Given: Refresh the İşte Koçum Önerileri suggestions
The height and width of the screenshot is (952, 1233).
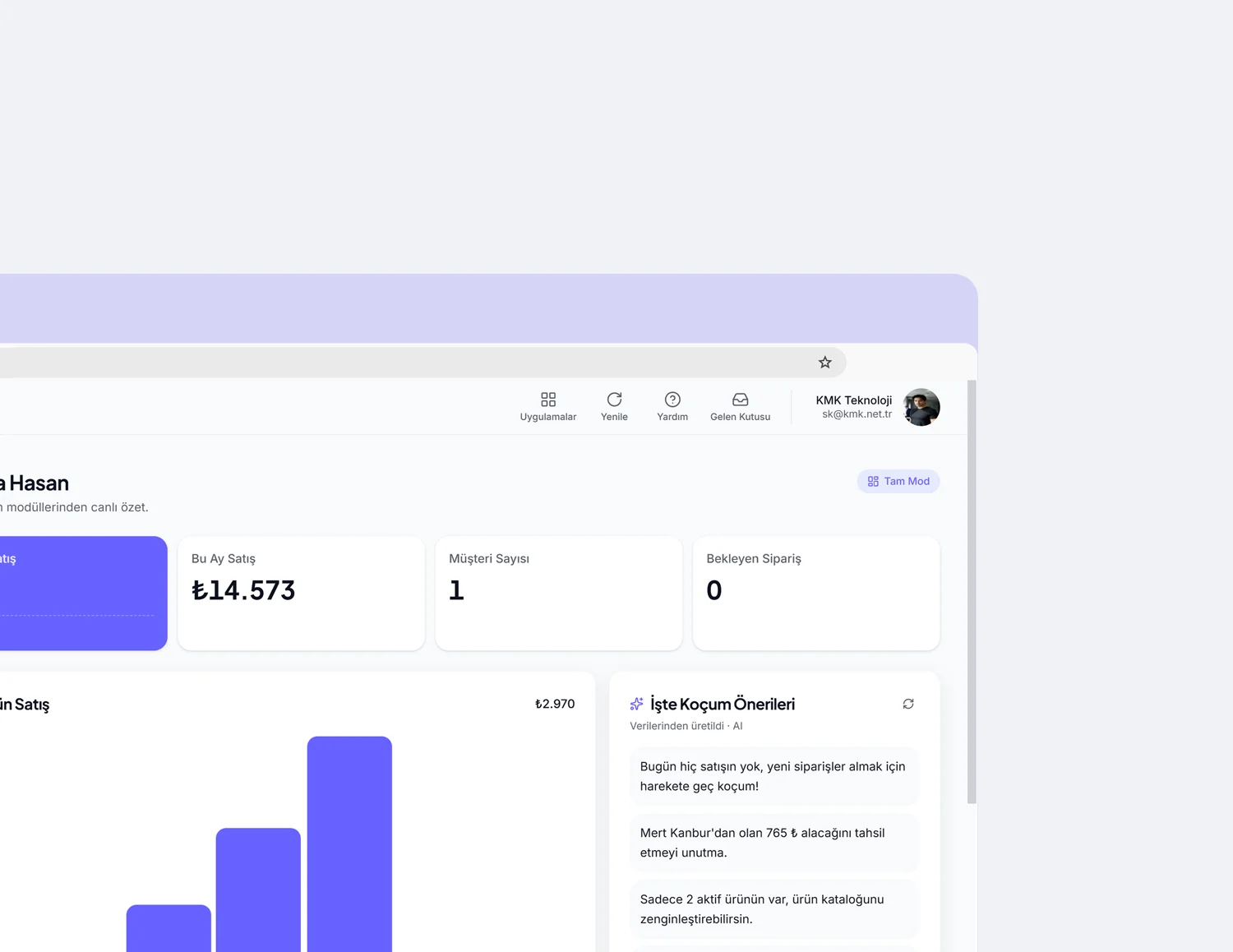Looking at the screenshot, I should pyautogui.click(x=908, y=704).
